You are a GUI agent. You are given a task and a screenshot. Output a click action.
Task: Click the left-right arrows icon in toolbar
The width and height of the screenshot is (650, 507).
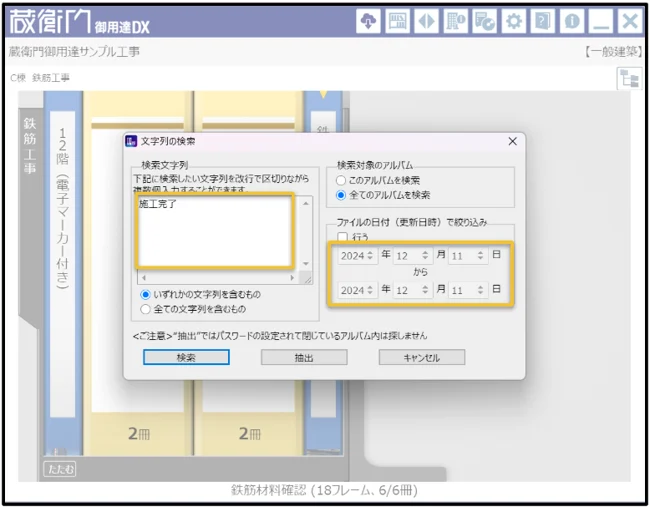click(x=426, y=21)
